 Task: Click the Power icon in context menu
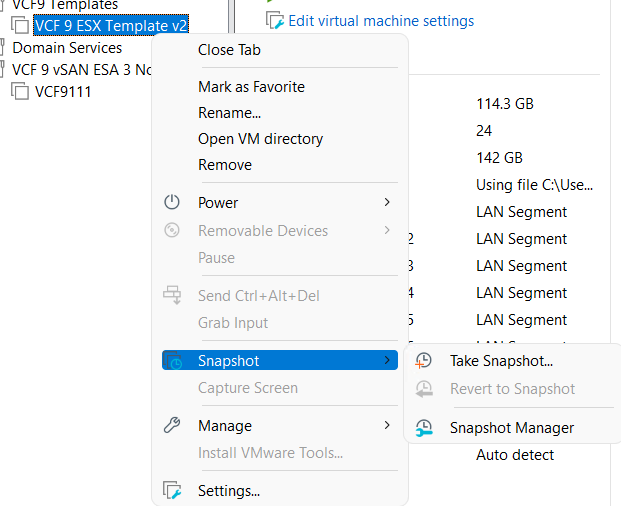tap(172, 203)
